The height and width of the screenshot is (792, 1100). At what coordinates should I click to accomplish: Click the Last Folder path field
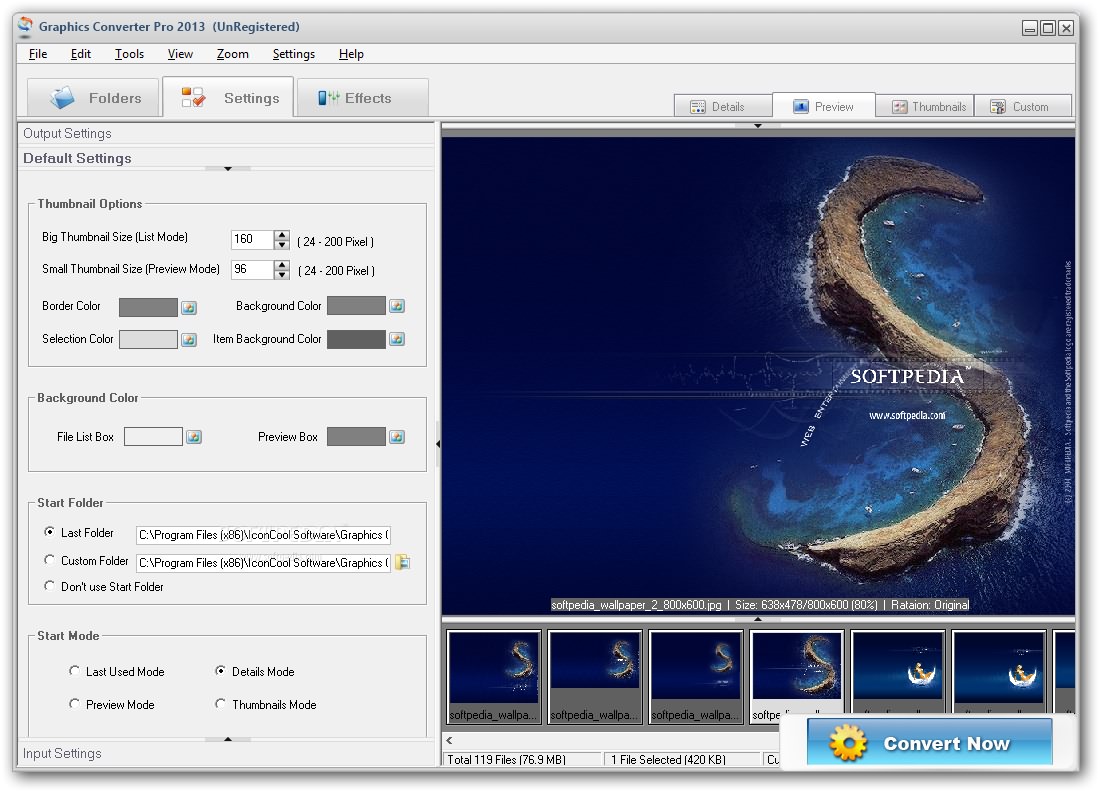(x=263, y=535)
